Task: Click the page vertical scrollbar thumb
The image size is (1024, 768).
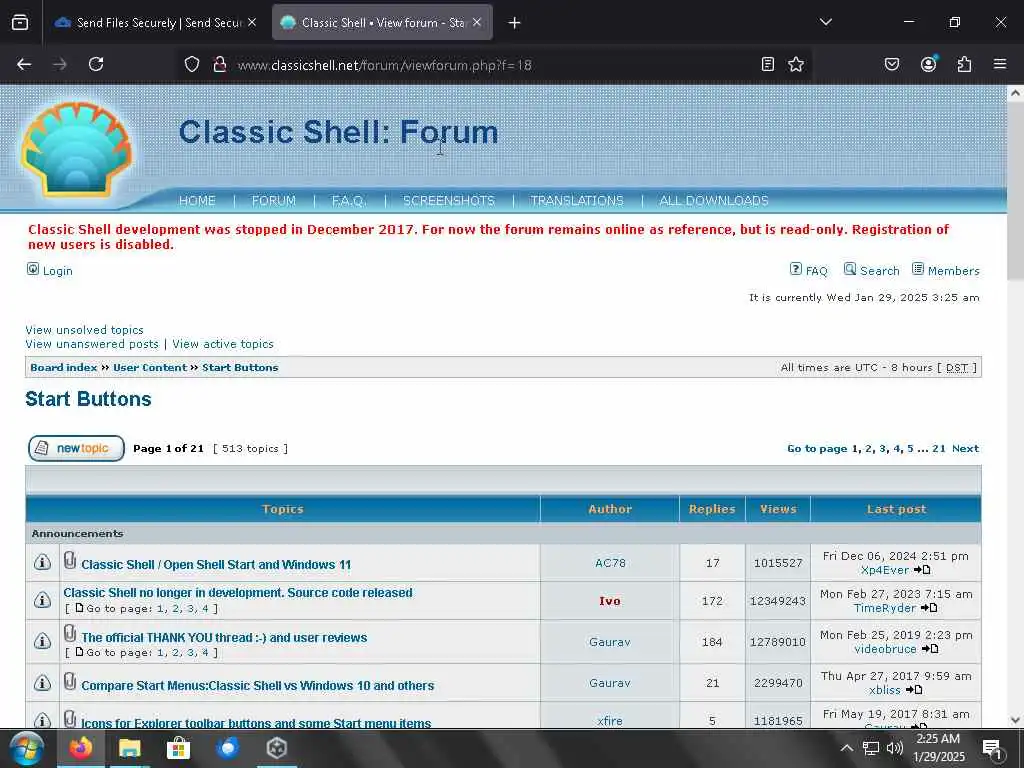Action: tap(1015, 193)
